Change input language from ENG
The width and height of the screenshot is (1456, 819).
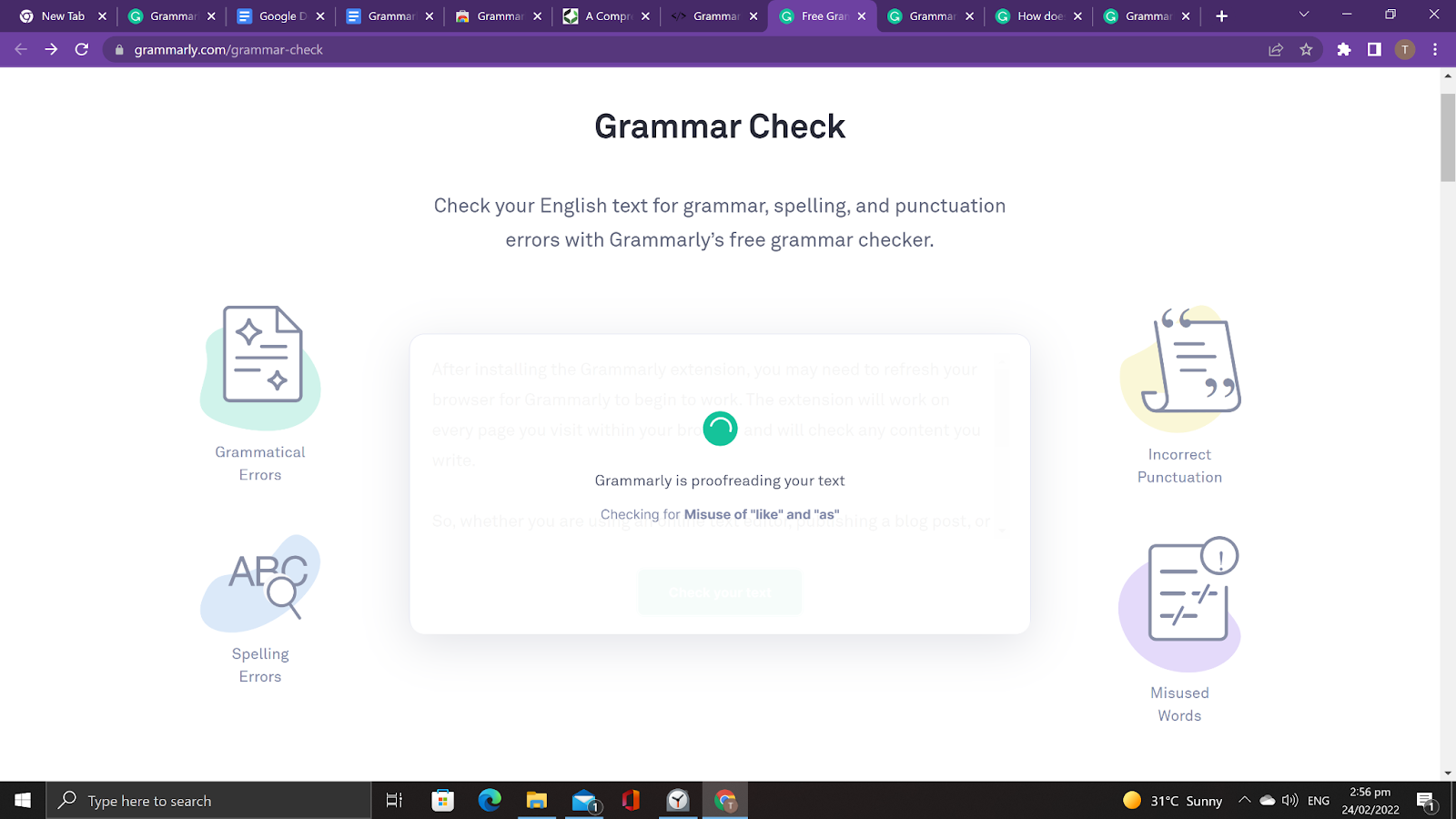point(1319,801)
